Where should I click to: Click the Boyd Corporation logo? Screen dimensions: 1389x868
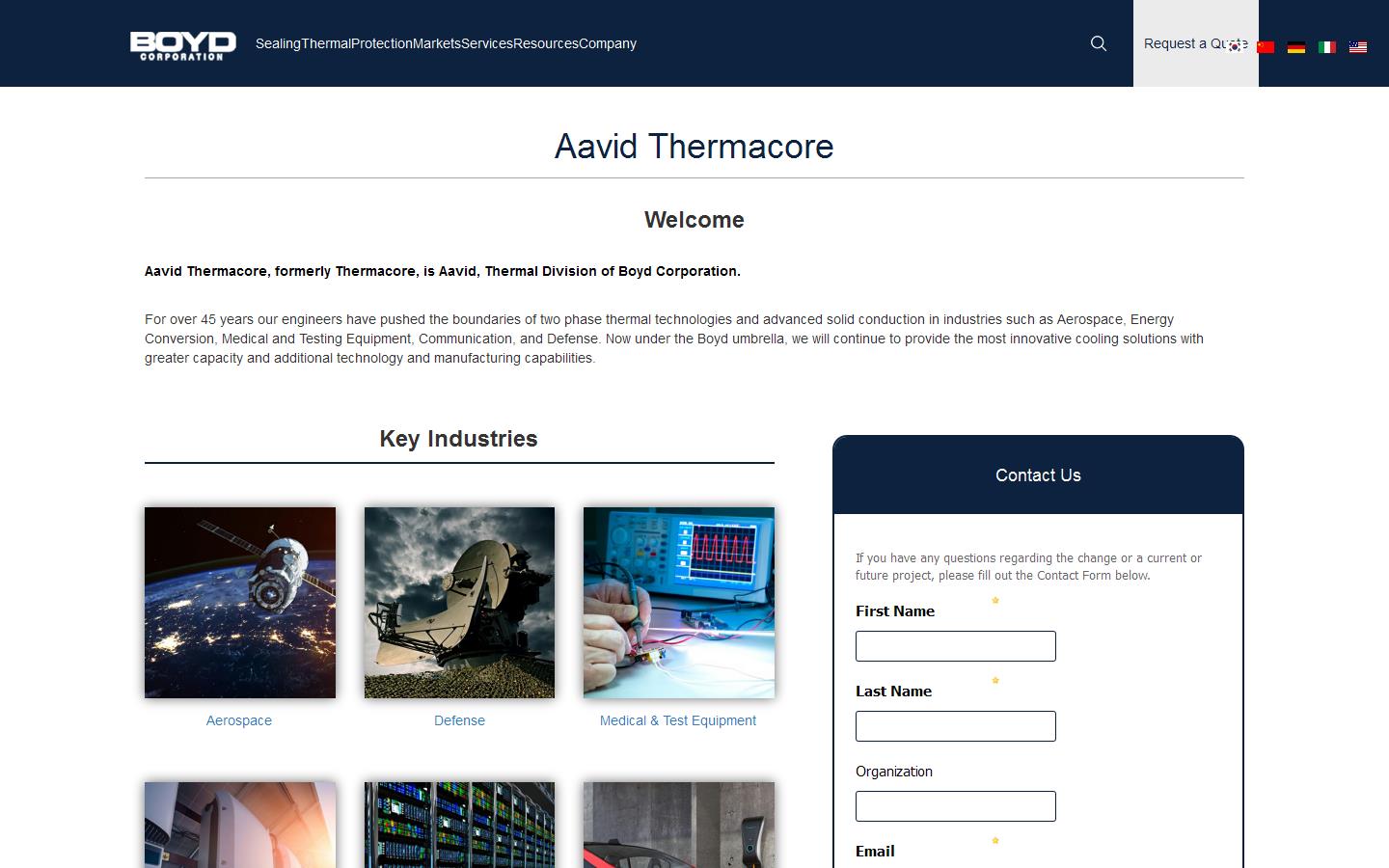pos(182,43)
